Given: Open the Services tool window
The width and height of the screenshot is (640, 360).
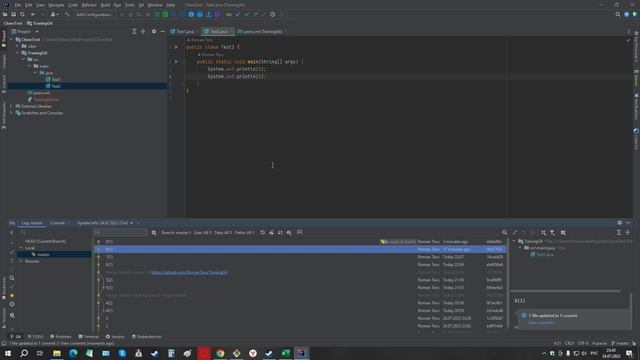Looking at the screenshot, I should point(115,337).
